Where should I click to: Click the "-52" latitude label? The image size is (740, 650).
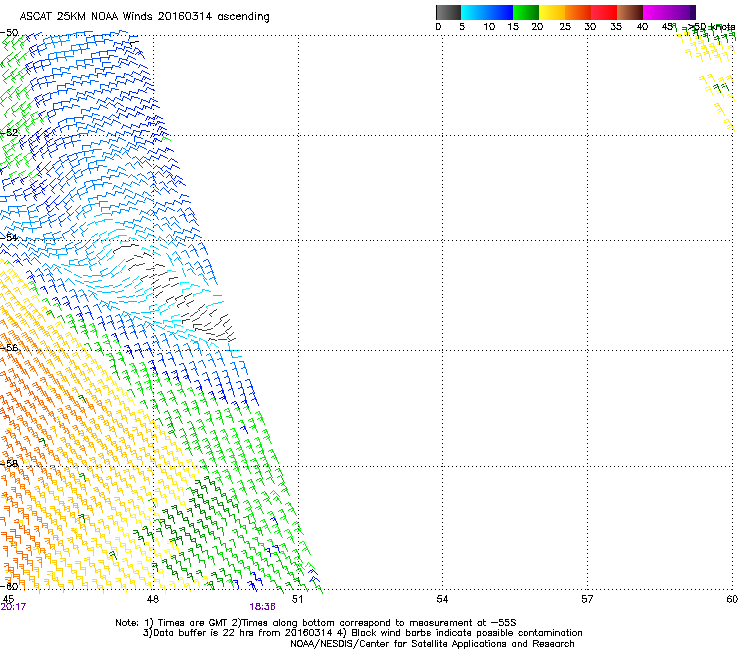[x=9, y=133]
